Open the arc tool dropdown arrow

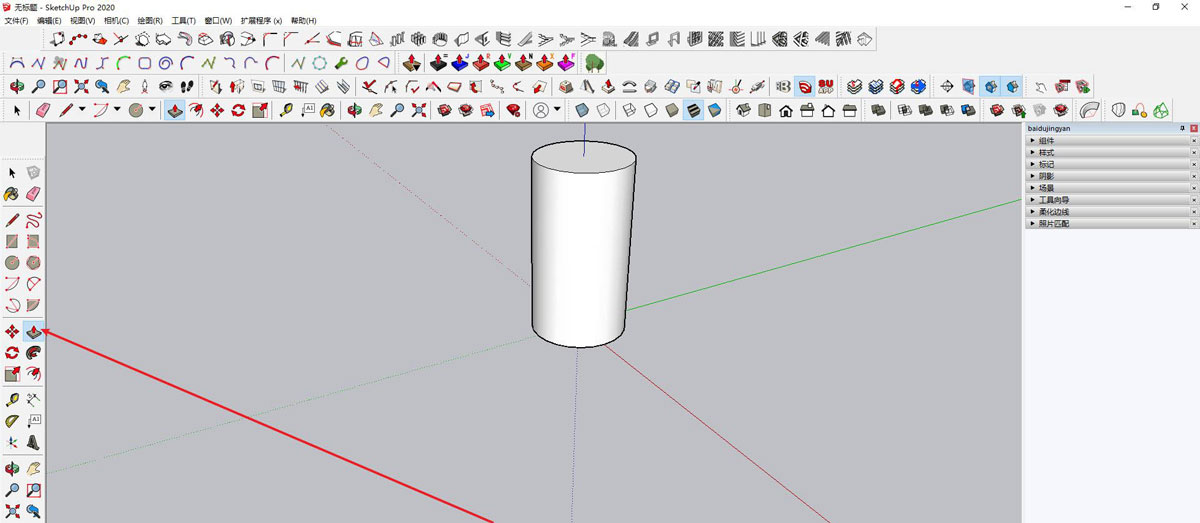117,110
